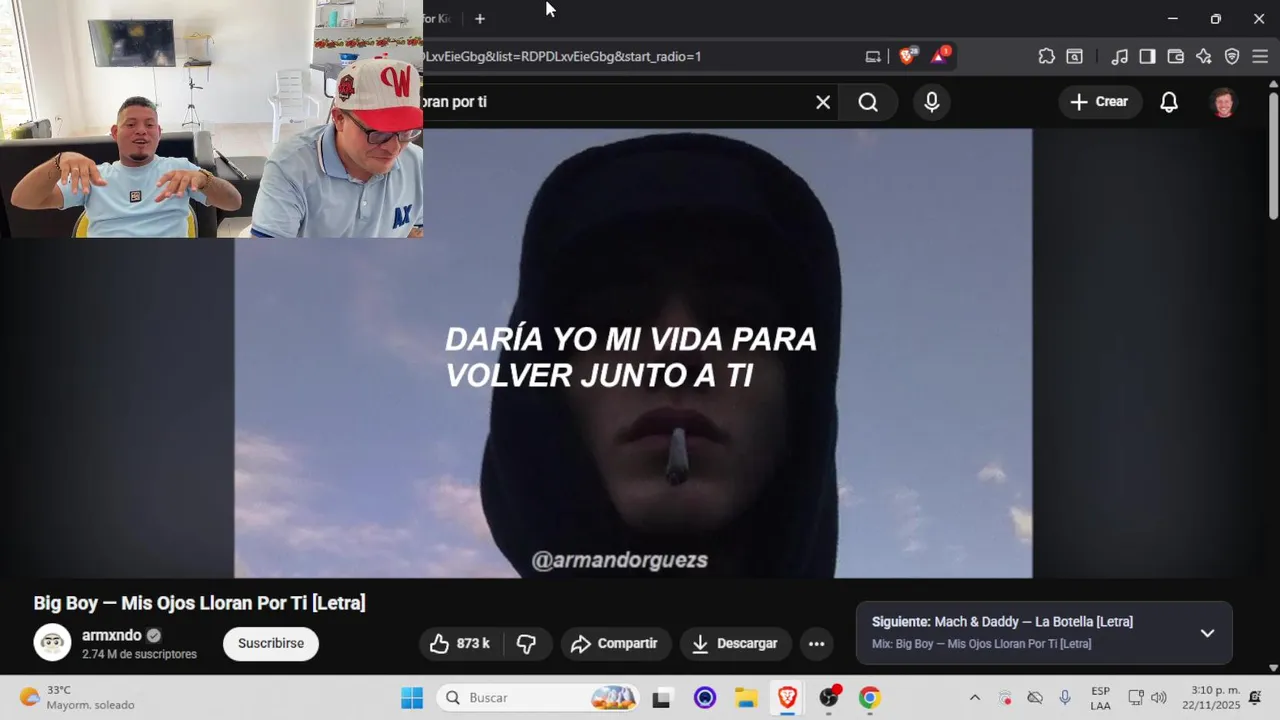Open the Windows Start menu

pos(412,698)
